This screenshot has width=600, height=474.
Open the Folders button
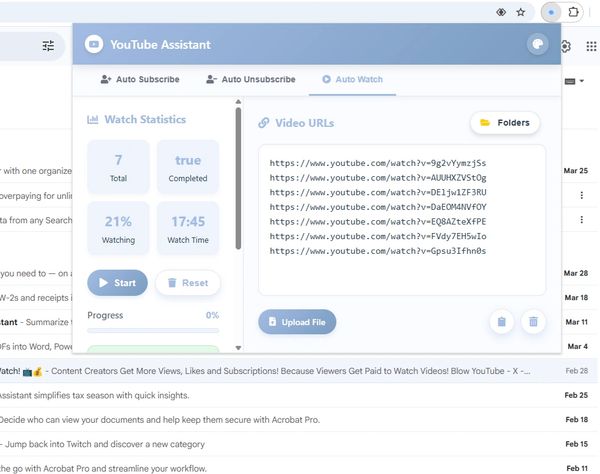pos(505,123)
